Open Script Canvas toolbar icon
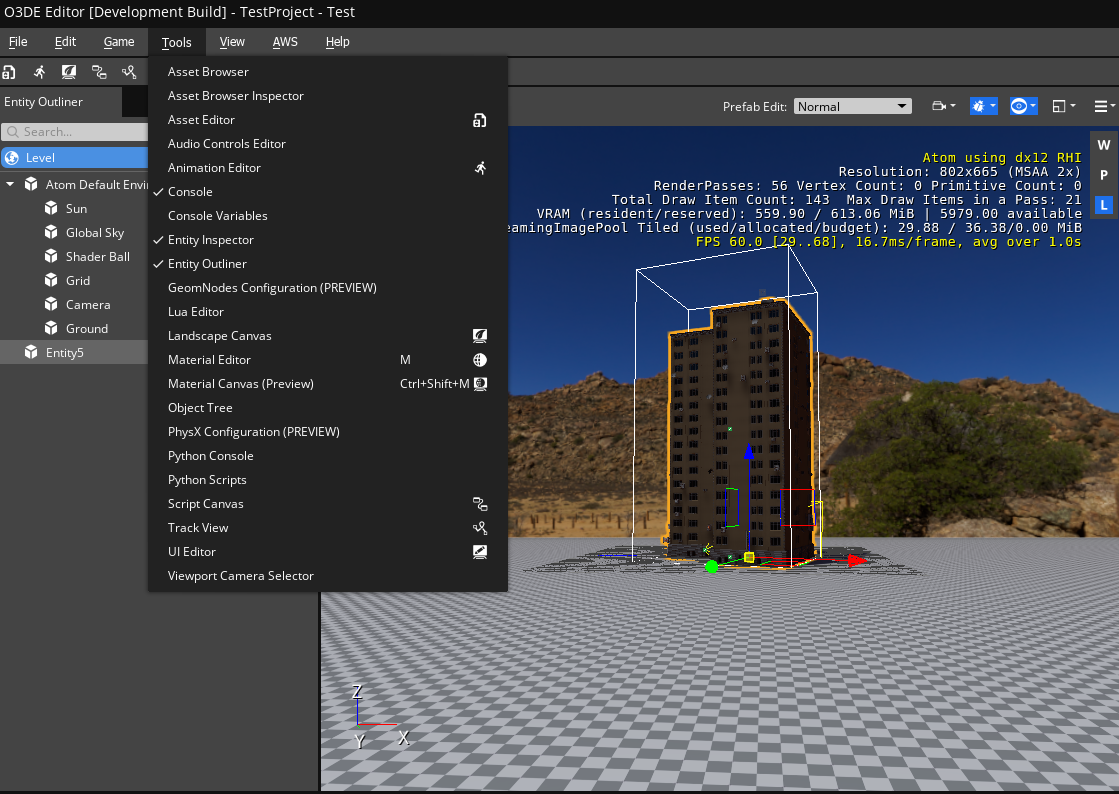1119x794 pixels. point(99,71)
